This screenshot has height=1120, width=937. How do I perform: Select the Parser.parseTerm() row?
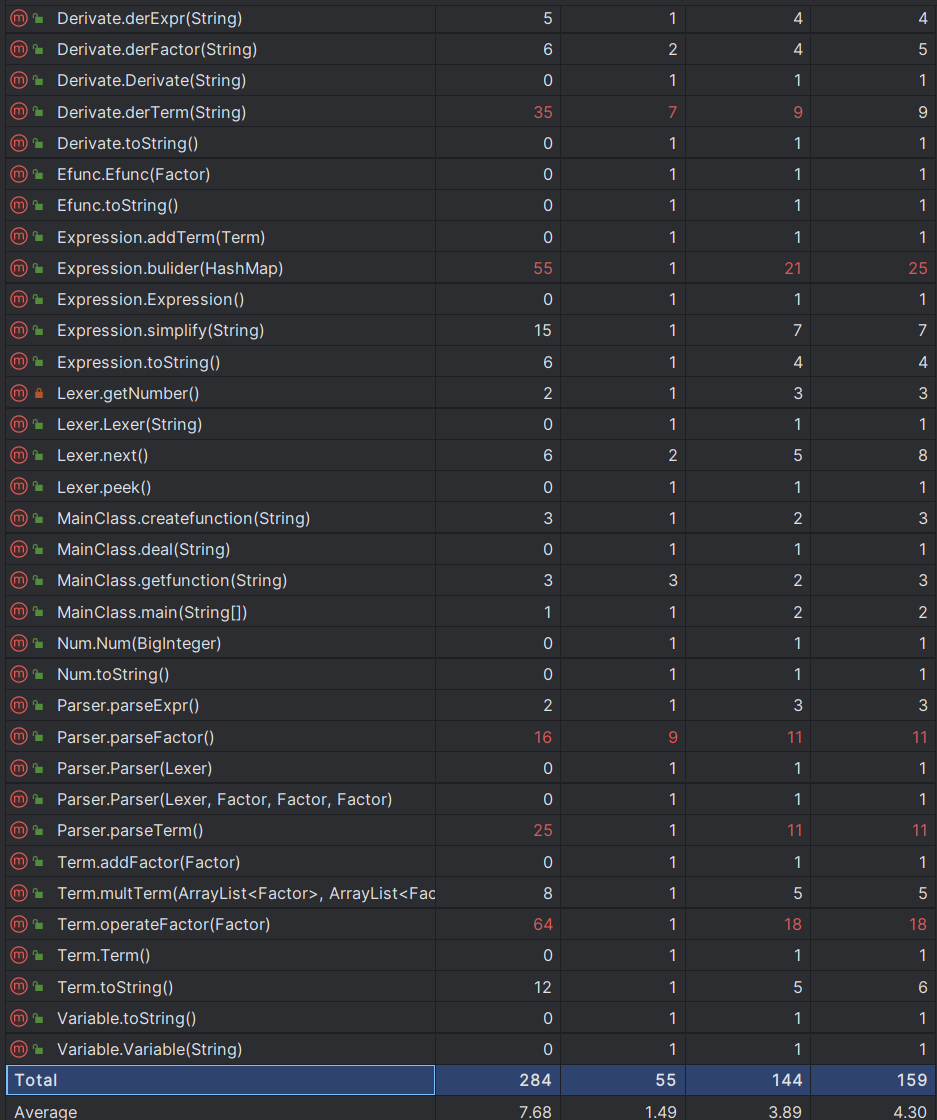click(x=468, y=830)
